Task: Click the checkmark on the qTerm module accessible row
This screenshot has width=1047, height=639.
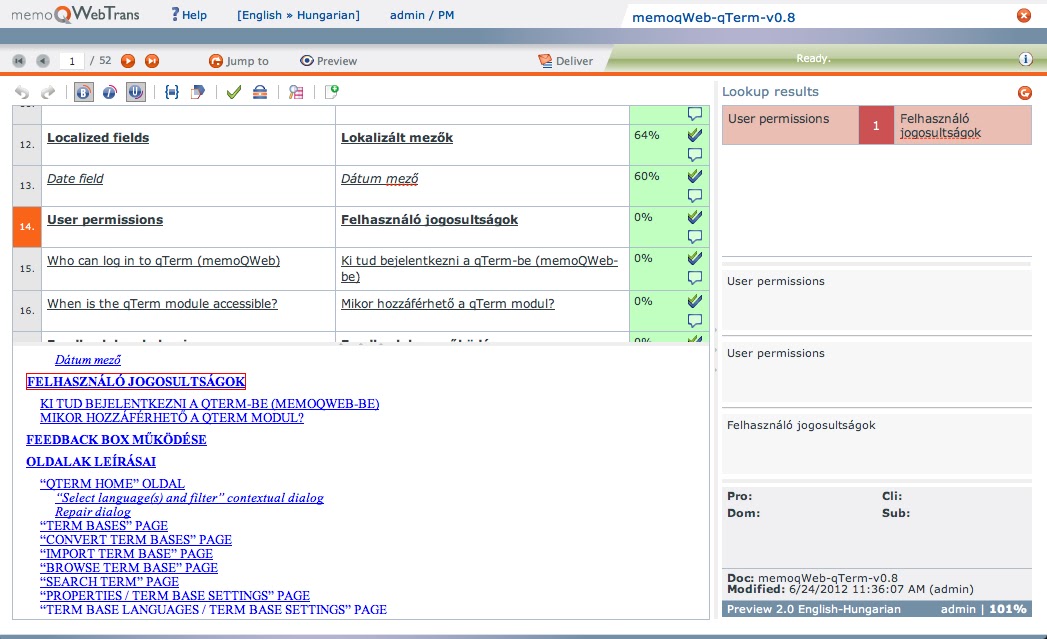Action: click(694, 301)
